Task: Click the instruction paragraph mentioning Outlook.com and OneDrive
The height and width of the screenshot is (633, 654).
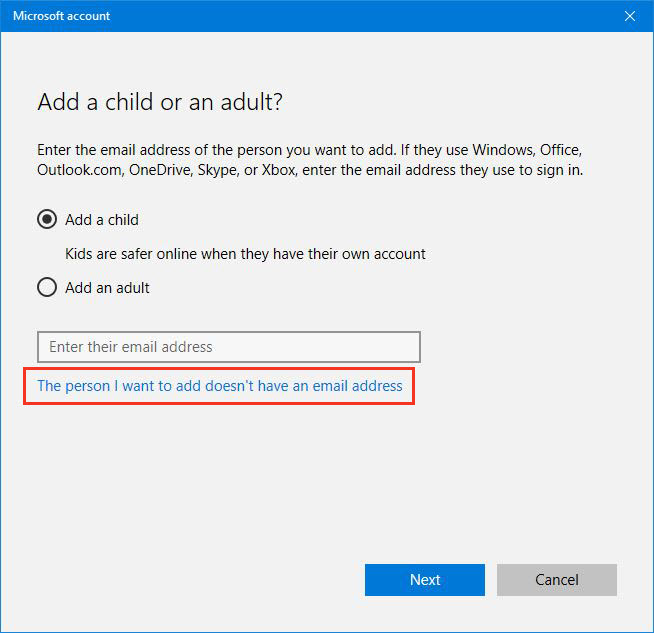Action: click(x=309, y=160)
